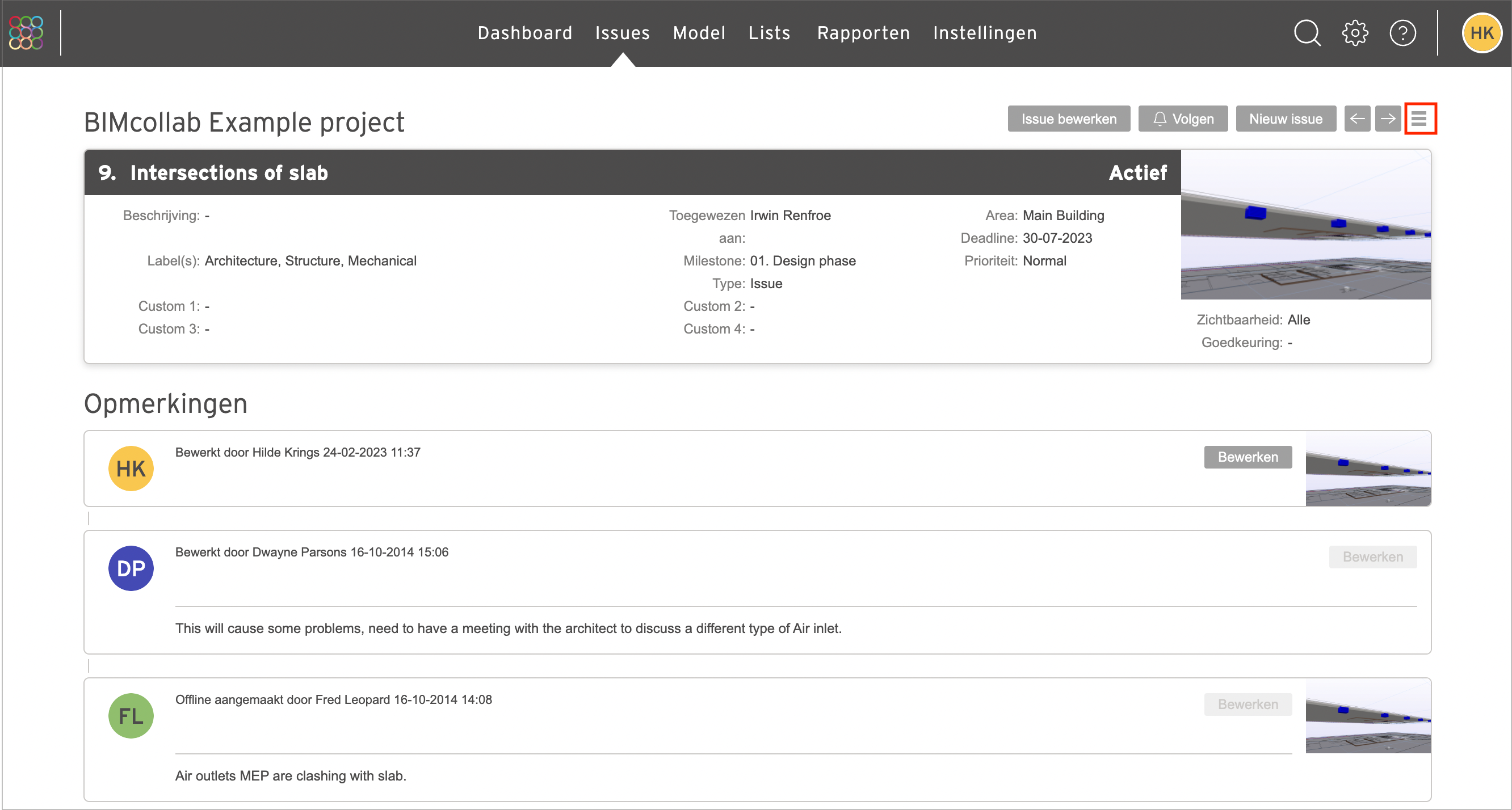Screen dimensions: 1512x810
Task: Click 'This will cause some problems' comment
Action: (509, 628)
